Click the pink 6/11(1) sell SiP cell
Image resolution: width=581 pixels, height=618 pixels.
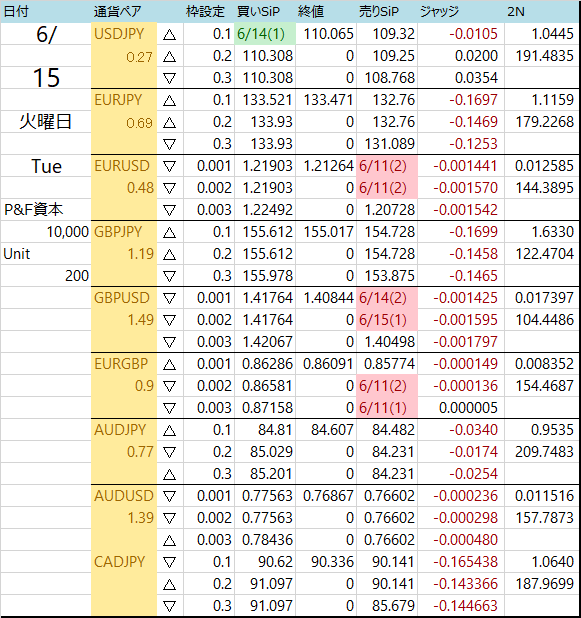387,408
